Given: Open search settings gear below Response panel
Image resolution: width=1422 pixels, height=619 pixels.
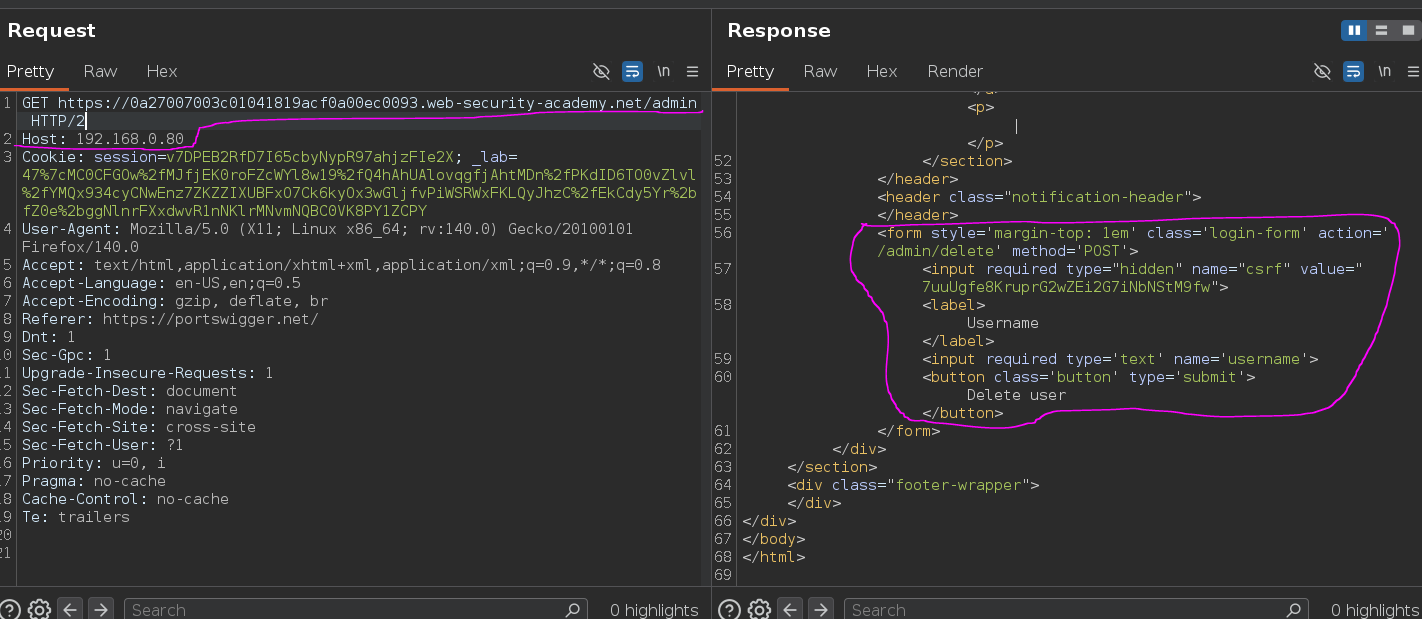Looking at the screenshot, I should pyautogui.click(x=759, y=609).
